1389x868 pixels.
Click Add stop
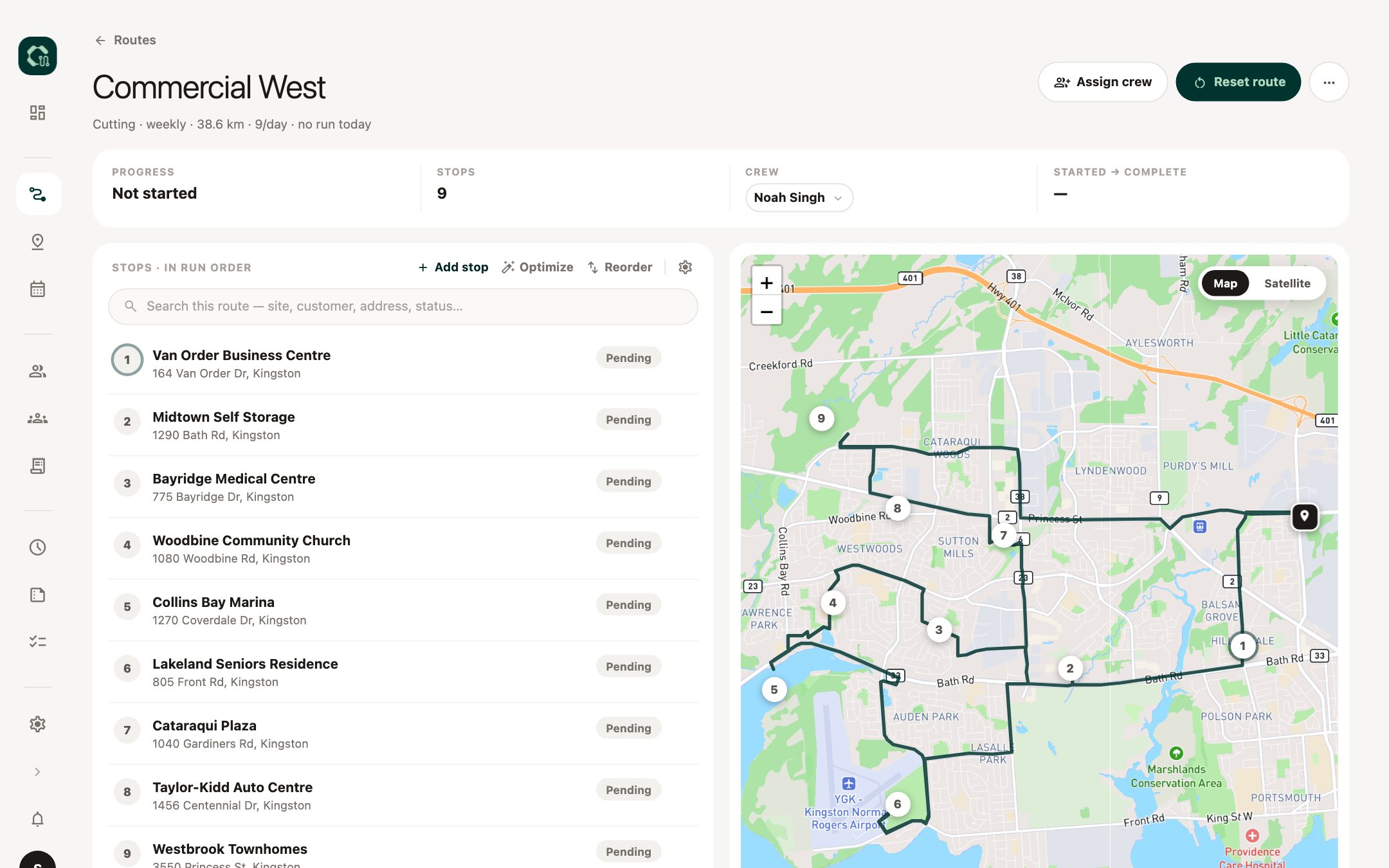click(453, 267)
